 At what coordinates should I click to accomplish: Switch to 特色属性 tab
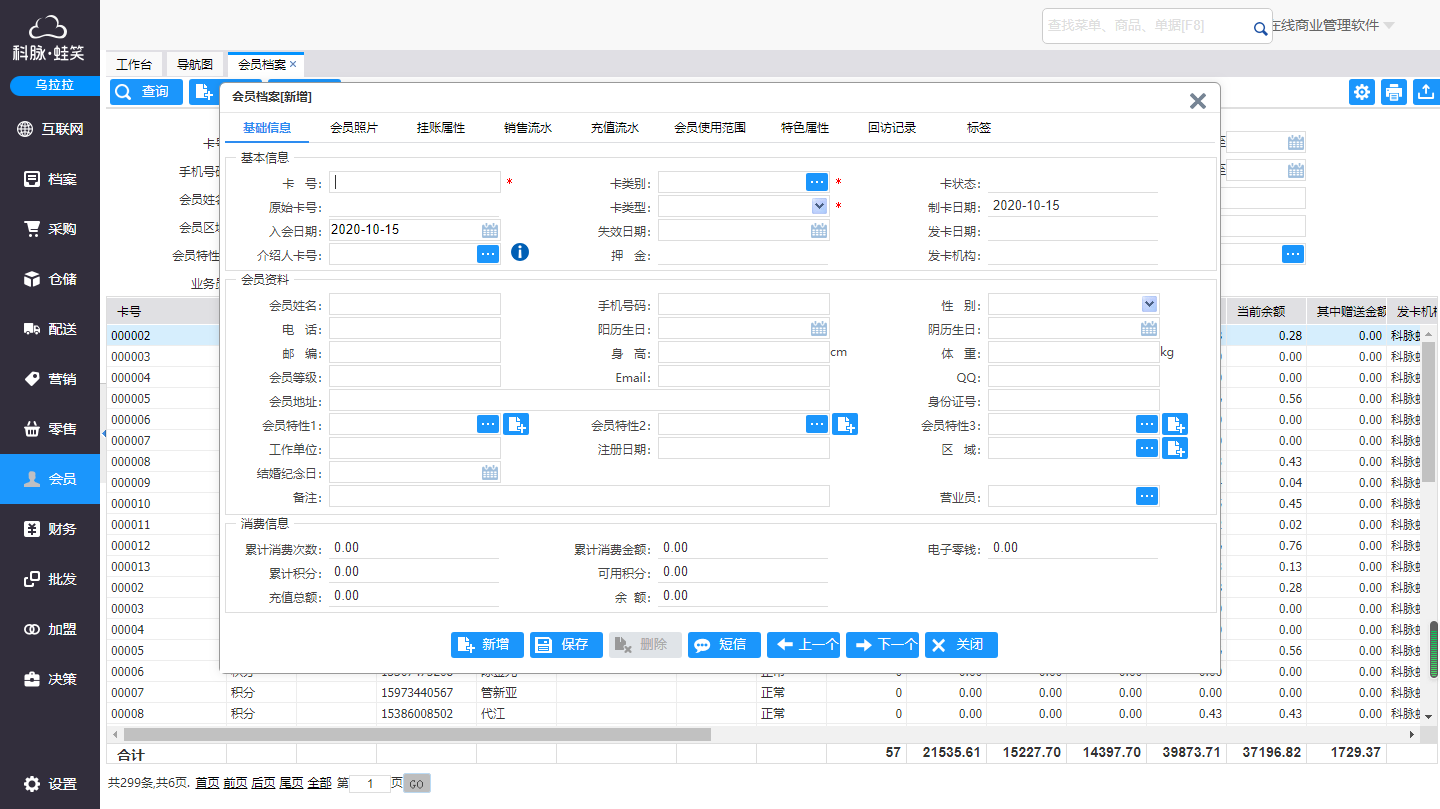(805, 128)
